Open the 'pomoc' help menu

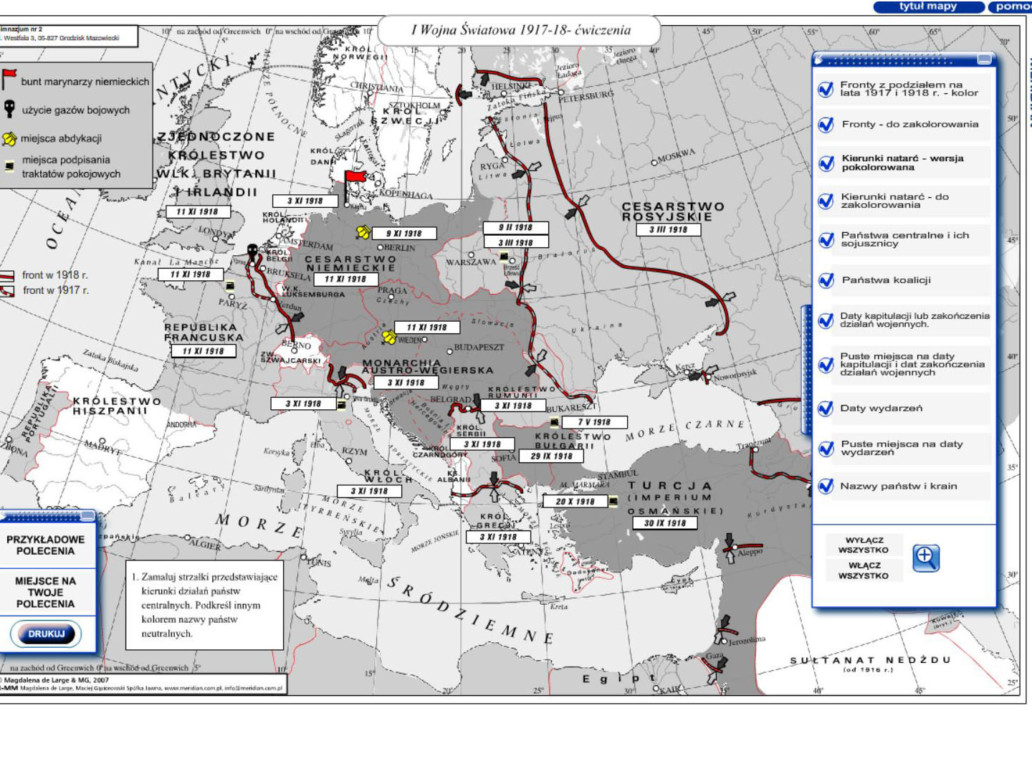point(1010,7)
